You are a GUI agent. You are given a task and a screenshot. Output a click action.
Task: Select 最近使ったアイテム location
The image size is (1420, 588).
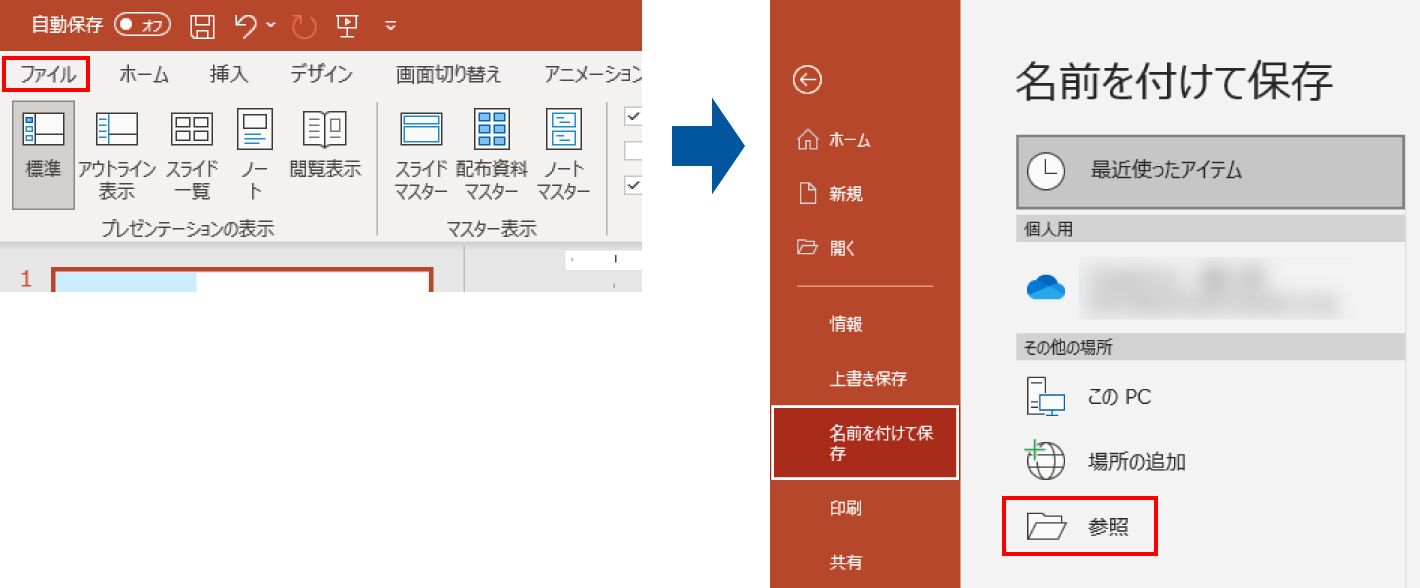click(x=1210, y=170)
